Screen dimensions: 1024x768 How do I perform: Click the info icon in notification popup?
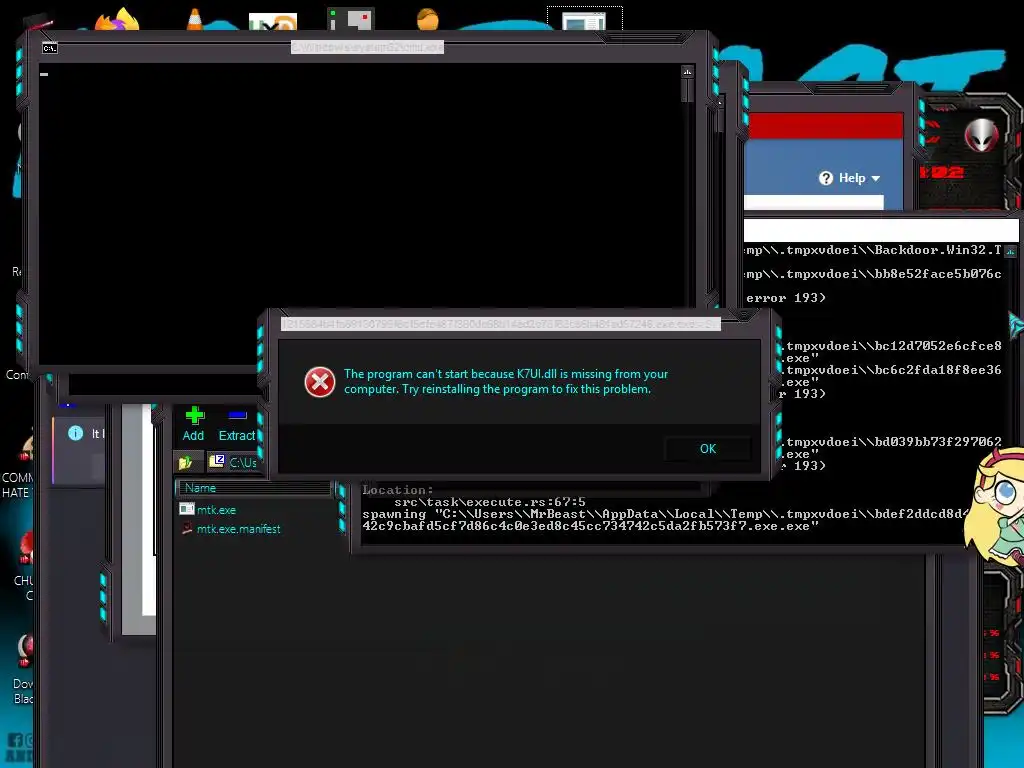point(76,433)
